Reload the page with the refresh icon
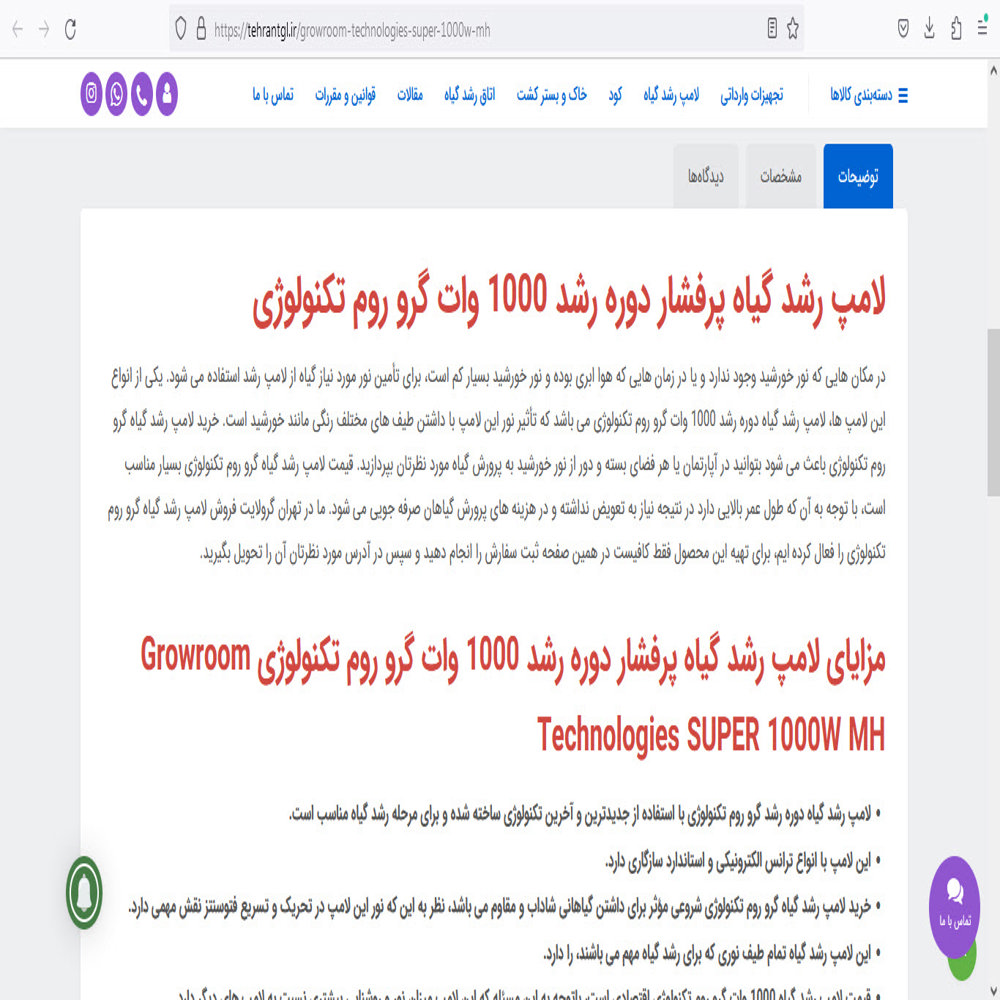1000x1000 pixels. tap(70, 29)
